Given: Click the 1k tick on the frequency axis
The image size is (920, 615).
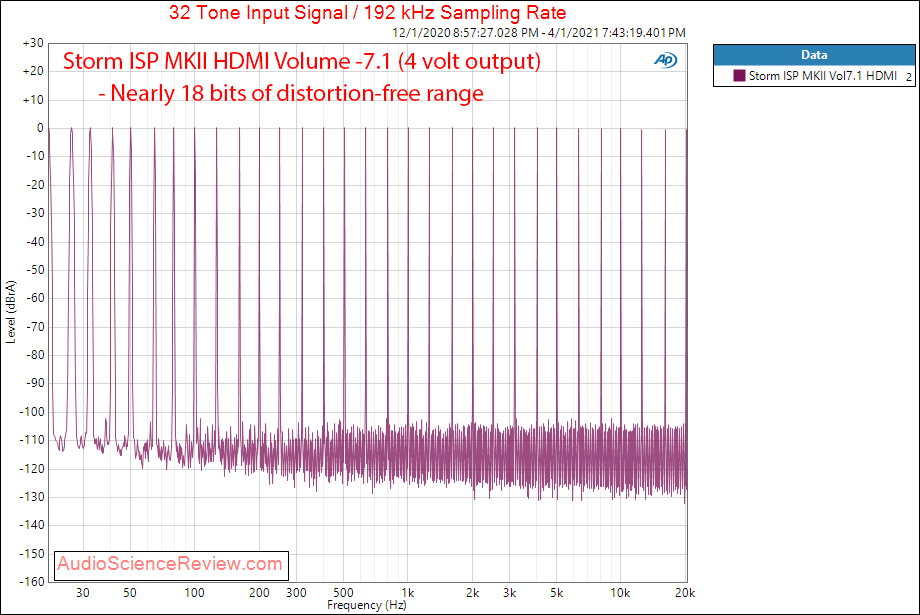Looking at the screenshot, I should tap(408, 593).
